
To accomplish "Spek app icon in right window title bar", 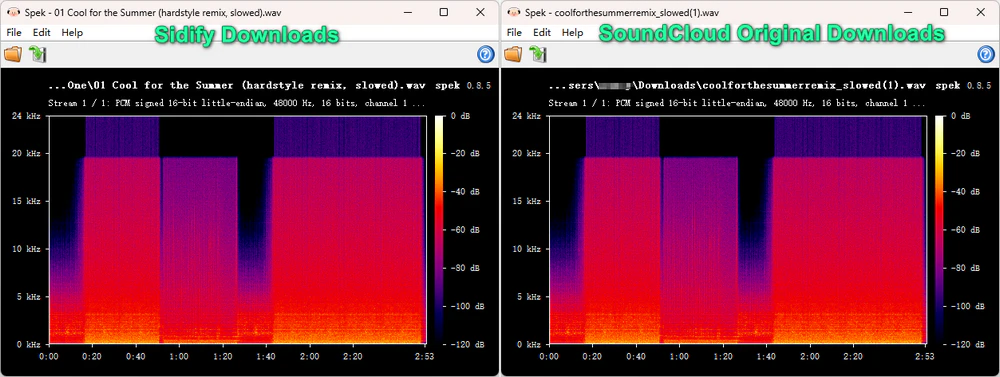I will pos(513,12).
